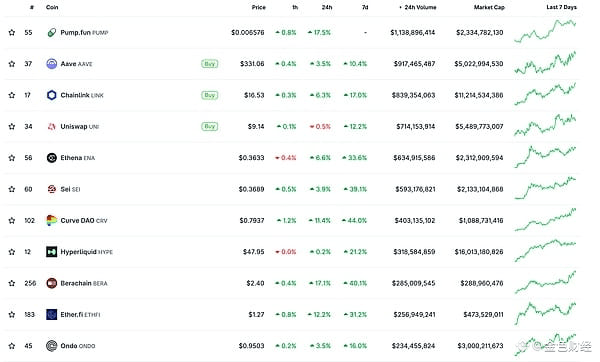Click the Curve DAO rainbow logo icon
Viewport: 600px width, 362px height.
tap(52, 220)
